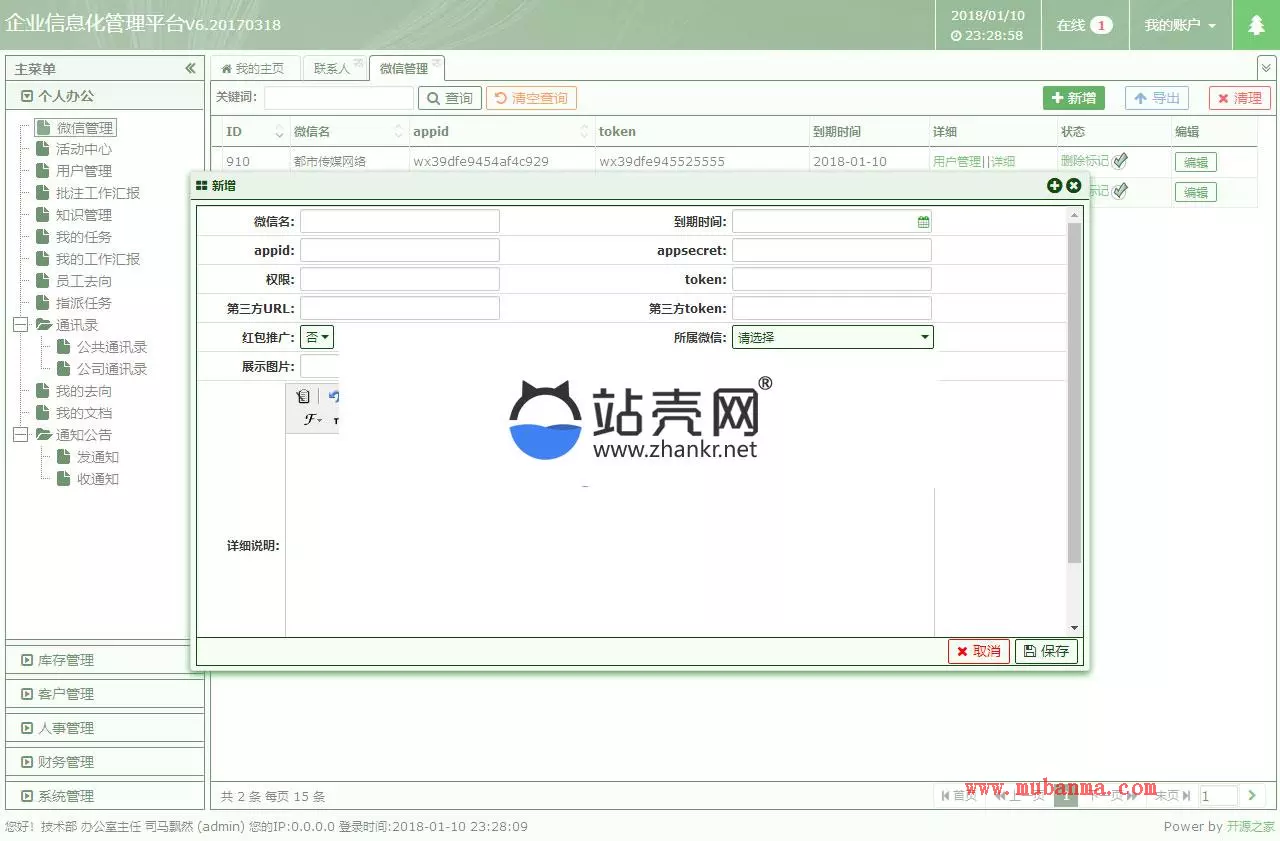Open the 微信管理 item in sidebar tree
The width and height of the screenshot is (1280, 841).
(x=84, y=128)
